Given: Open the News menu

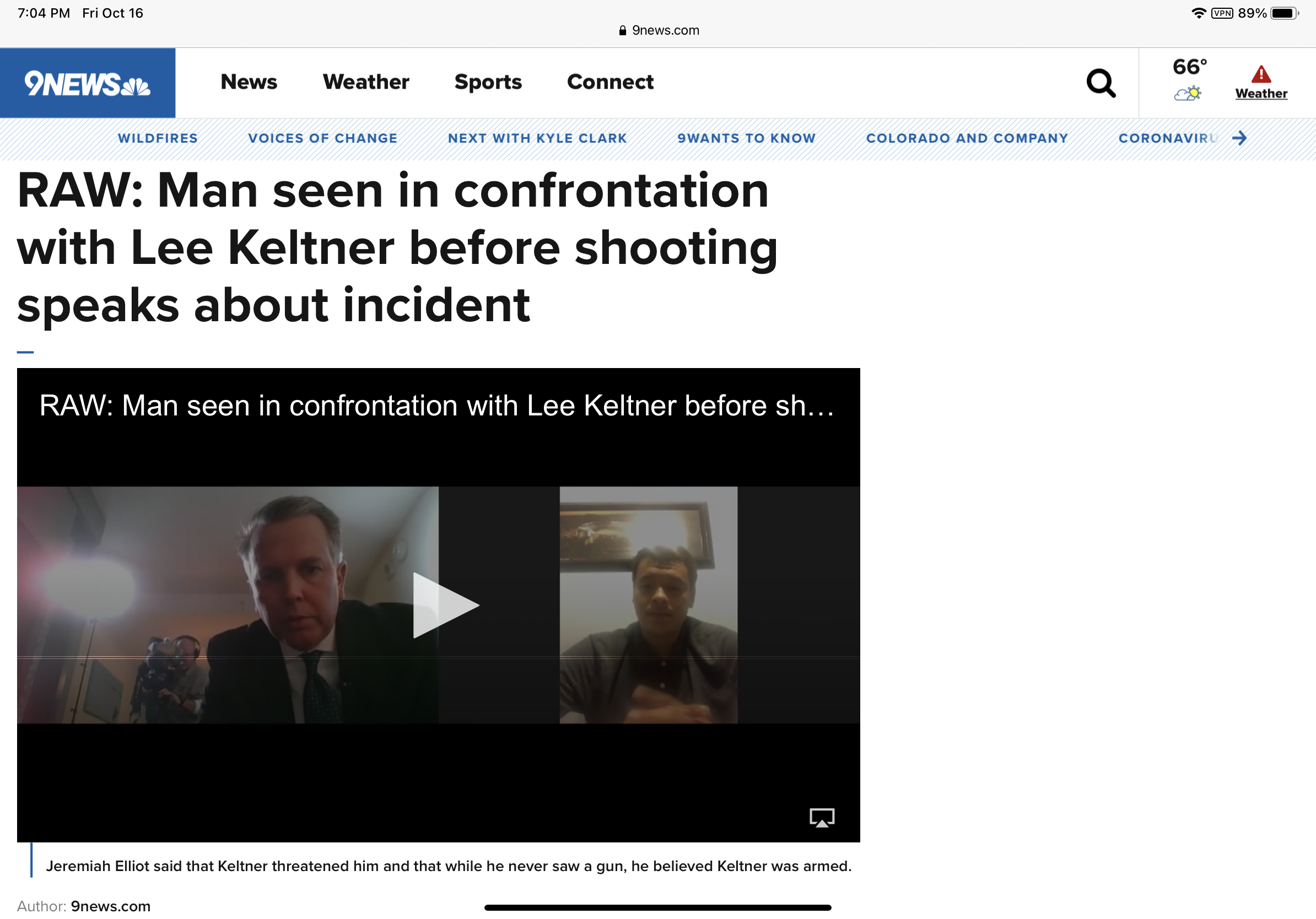Looking at the screenshot, I should pos(249,82).
